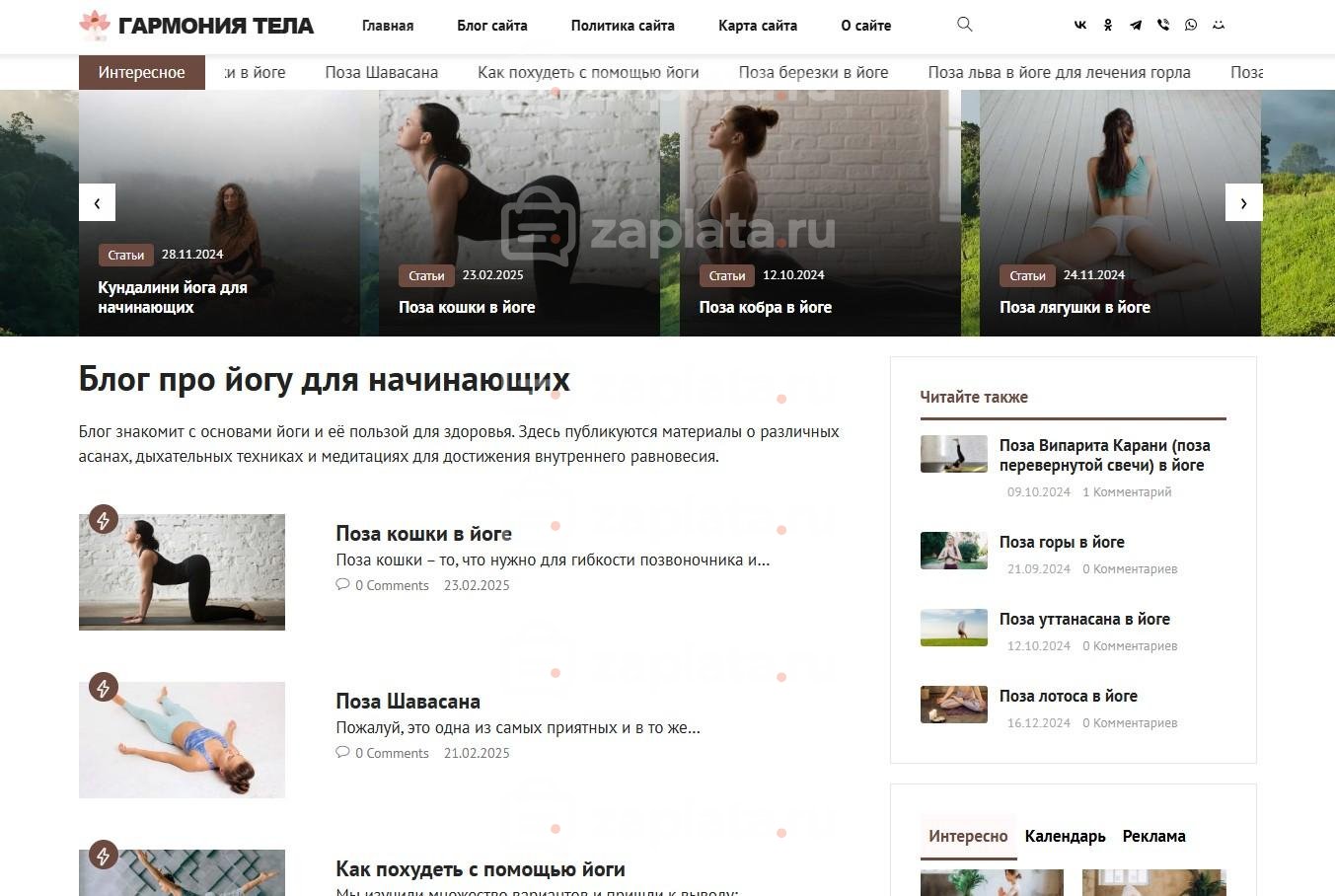Open carousel slide title Поза кошки в йоге
The height and width of the screenshot is (896, 1335).
pos(467,307)
